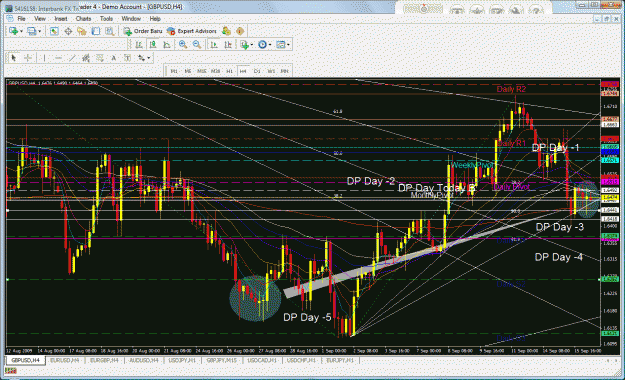
Task: Switch to the USDCHF,H1 chart tab
Action: [301, 360]
